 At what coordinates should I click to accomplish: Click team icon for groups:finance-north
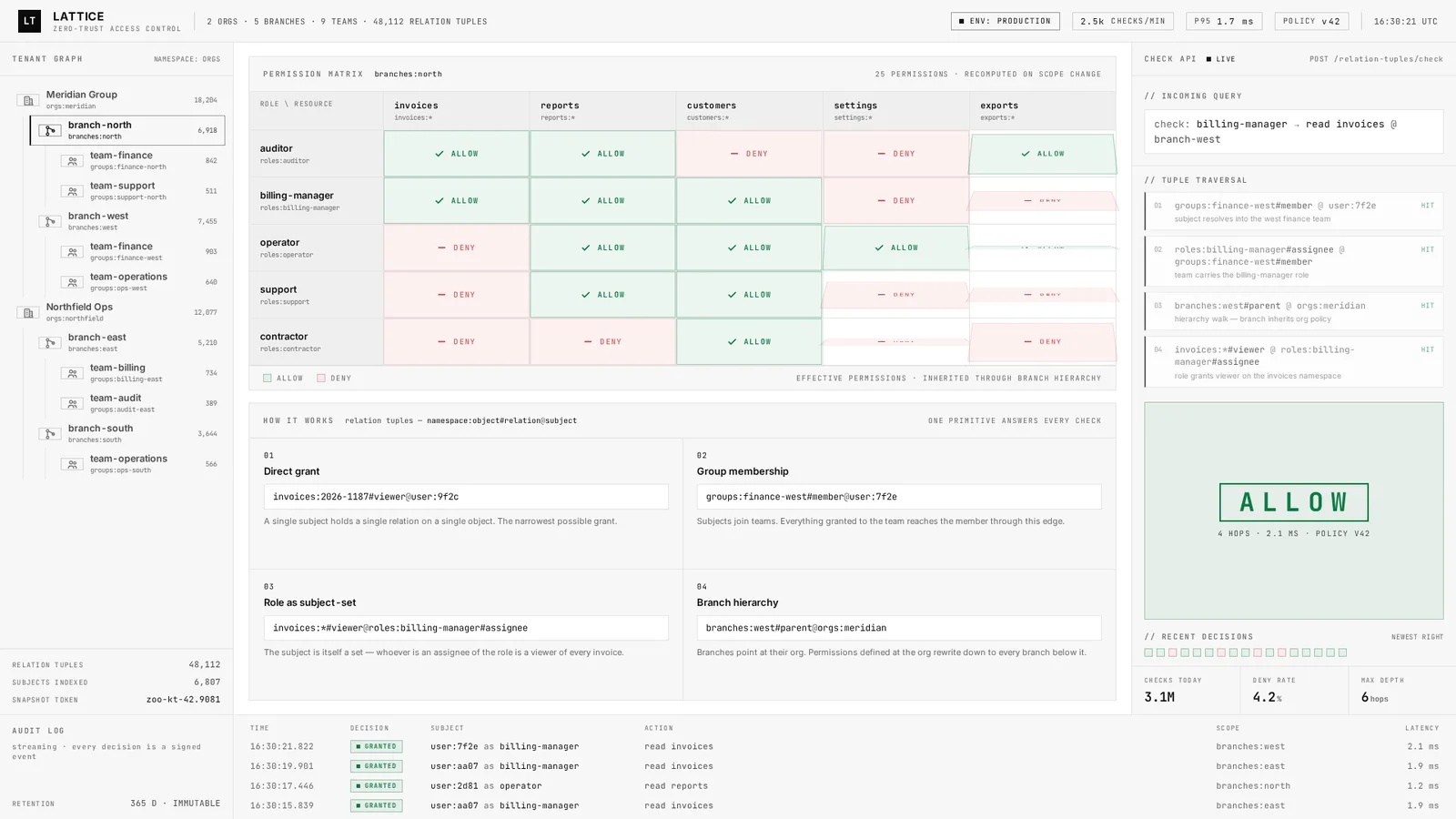tap(72, 161)
